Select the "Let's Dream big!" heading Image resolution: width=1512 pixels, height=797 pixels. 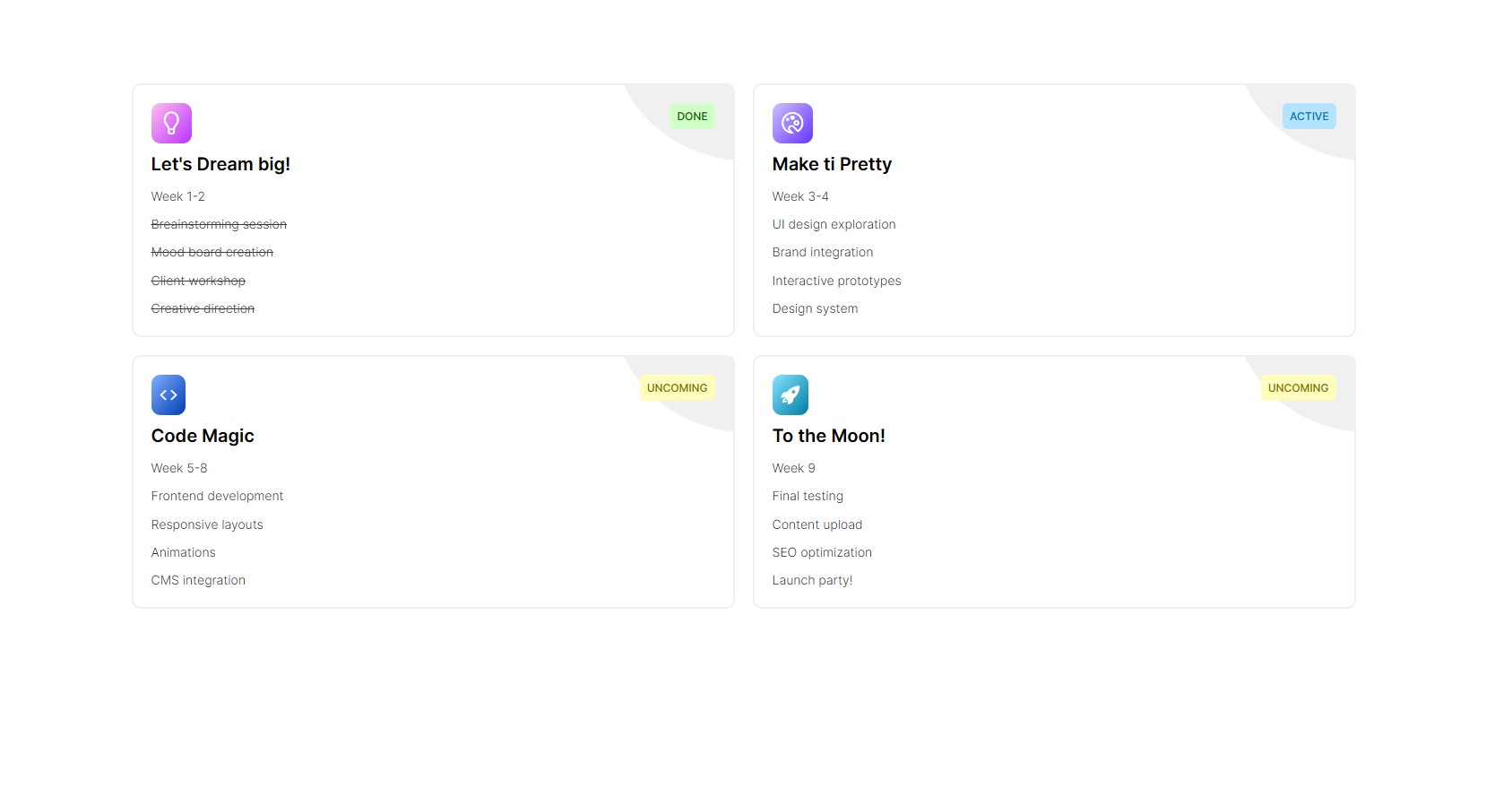(220, 165)
